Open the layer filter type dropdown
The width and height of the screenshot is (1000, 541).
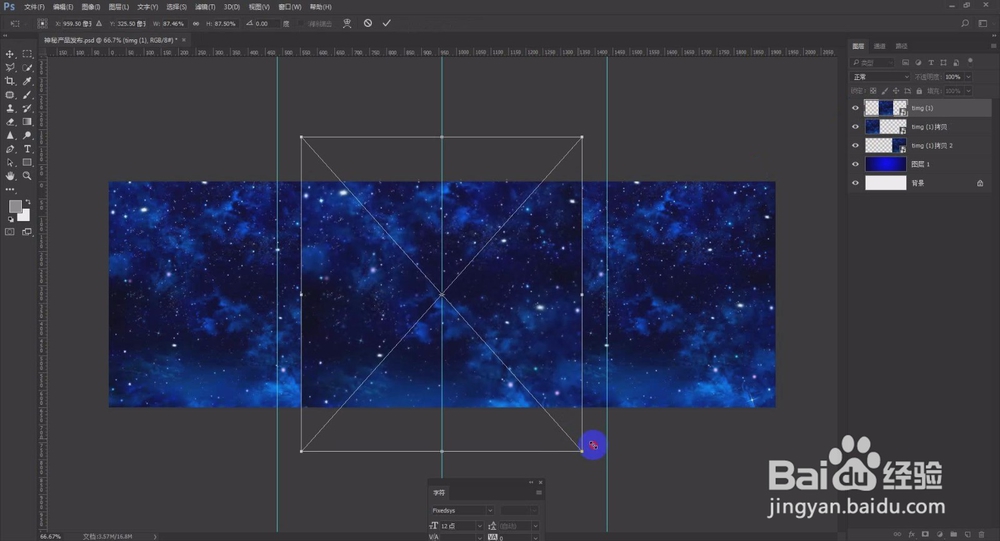point(872,63)
